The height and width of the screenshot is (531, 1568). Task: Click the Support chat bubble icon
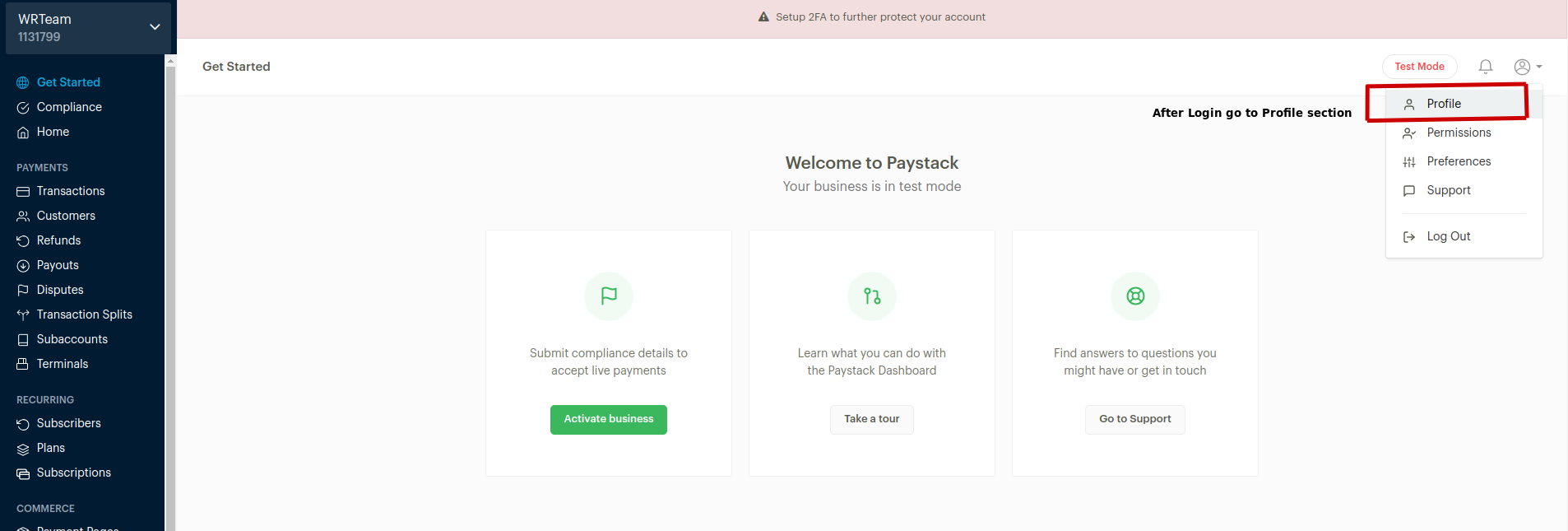(1409, 191)
